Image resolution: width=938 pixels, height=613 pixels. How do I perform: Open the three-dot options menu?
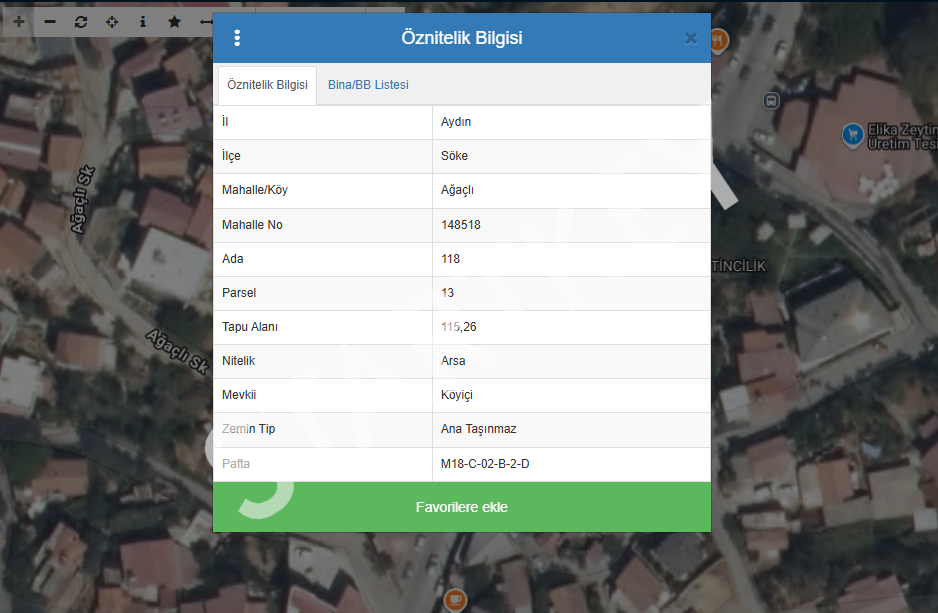[237, 38]
